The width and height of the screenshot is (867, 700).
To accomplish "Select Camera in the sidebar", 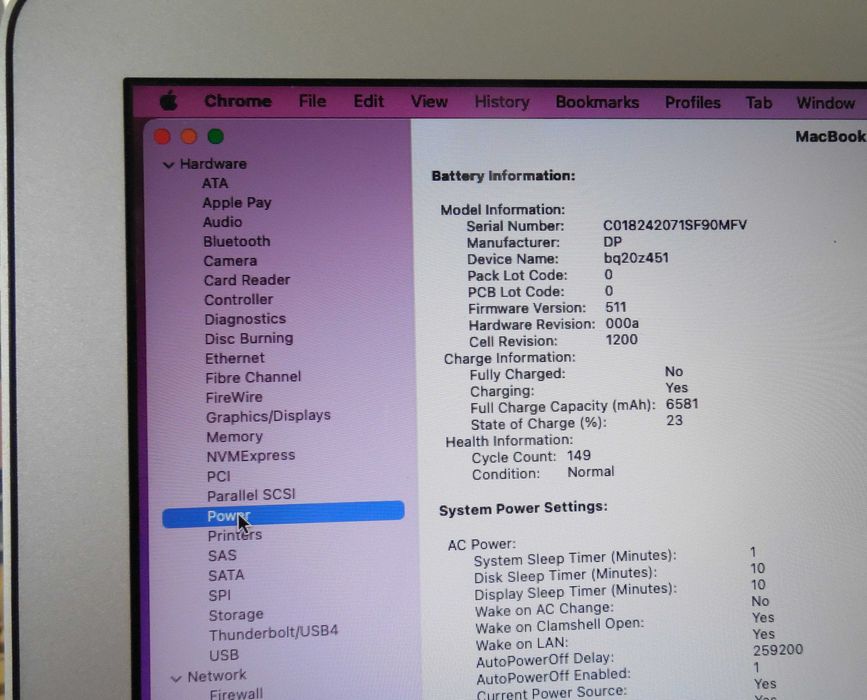I will (230, 260).
